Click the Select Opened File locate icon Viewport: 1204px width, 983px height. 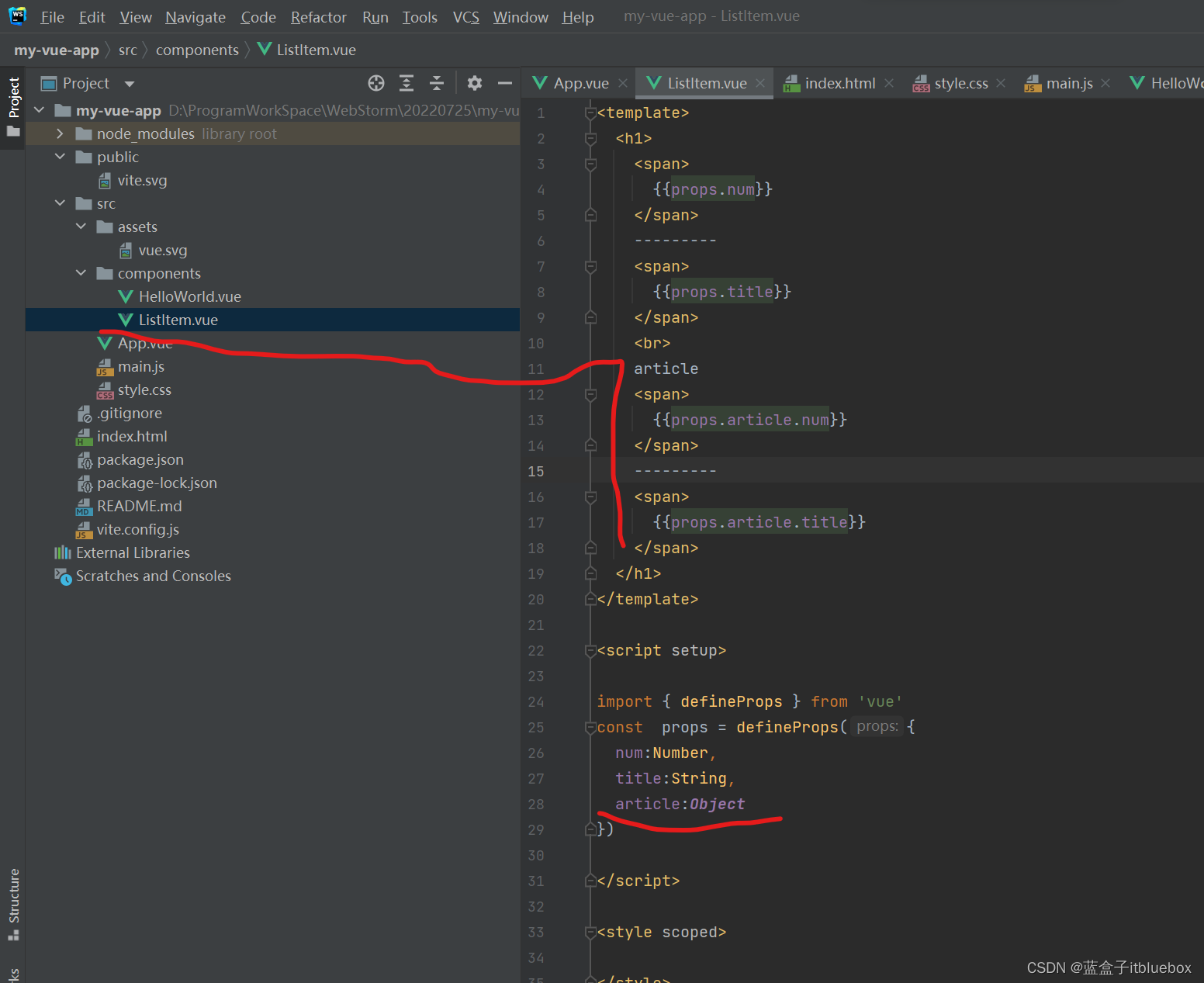pos(376,83)
